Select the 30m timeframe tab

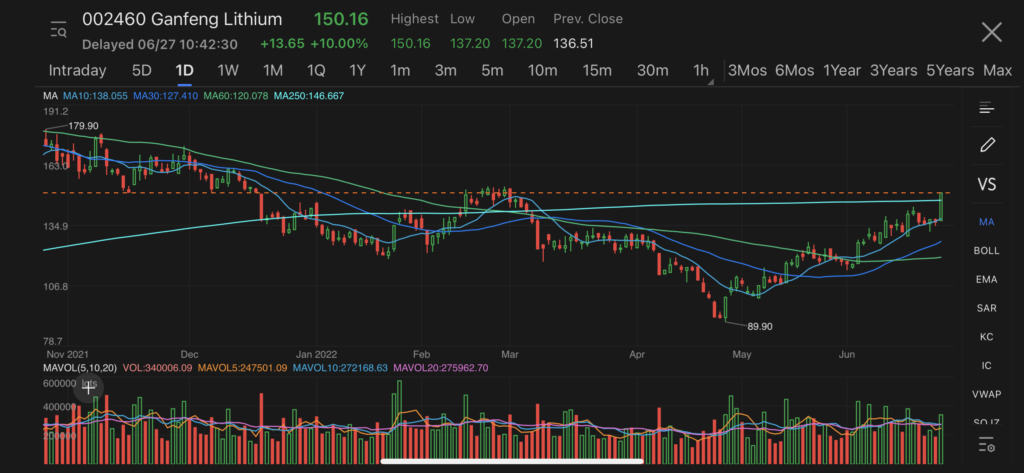coord(652,71)
